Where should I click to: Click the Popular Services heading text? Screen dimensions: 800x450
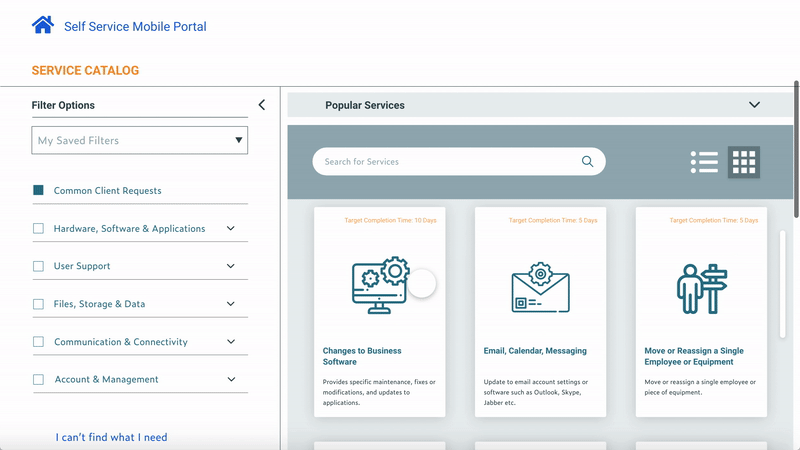pos(365,105)
